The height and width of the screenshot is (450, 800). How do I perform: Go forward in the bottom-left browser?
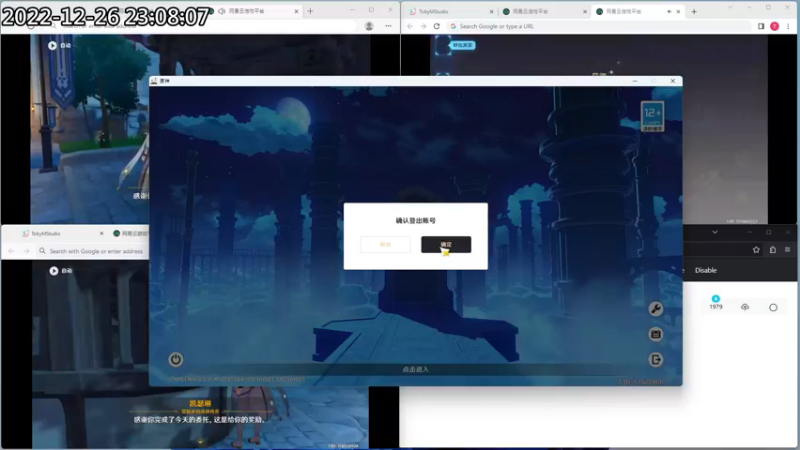[x=26, y=251]
